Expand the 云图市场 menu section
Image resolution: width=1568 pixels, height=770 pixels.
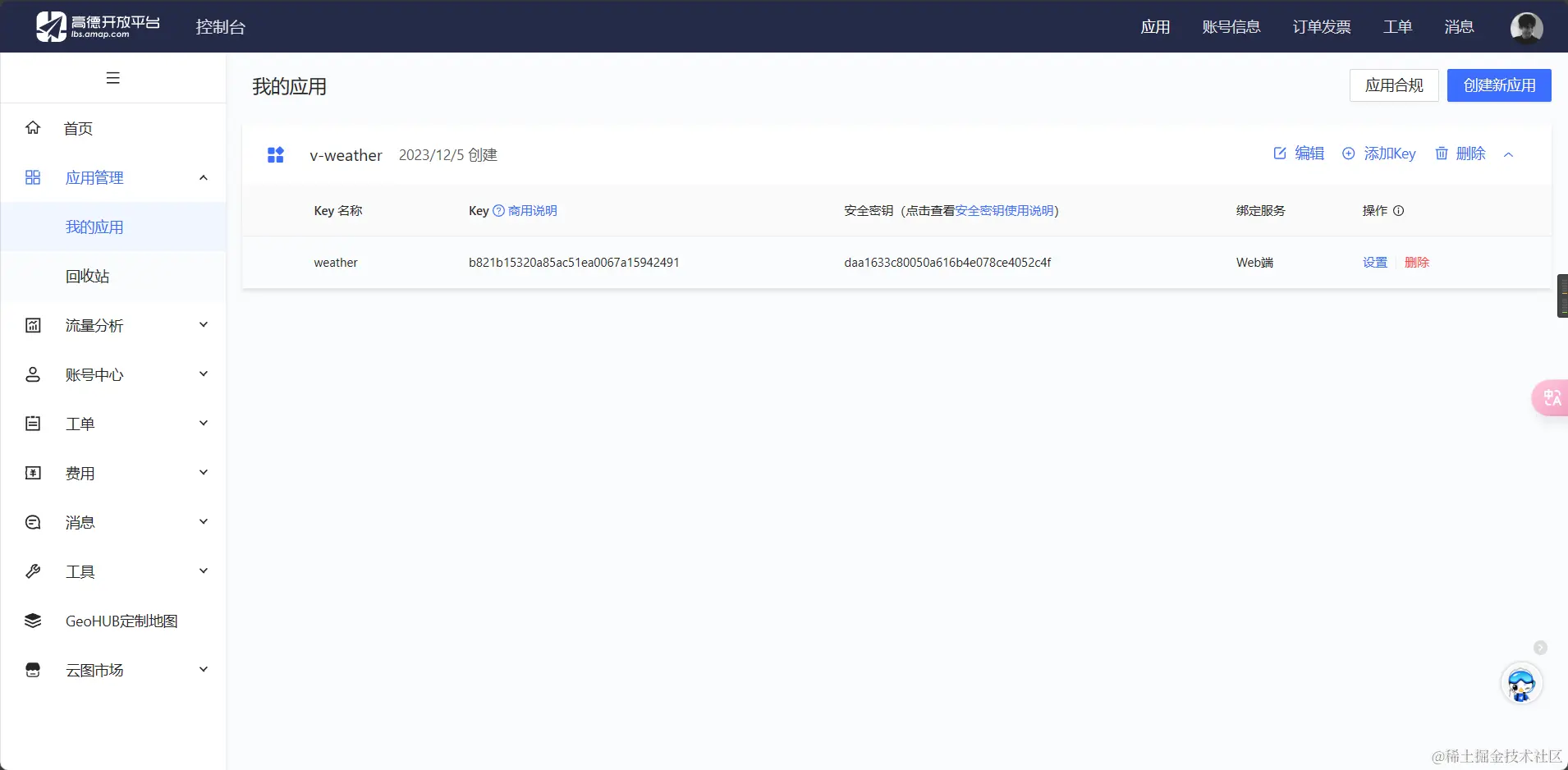[x=204, y=670]
